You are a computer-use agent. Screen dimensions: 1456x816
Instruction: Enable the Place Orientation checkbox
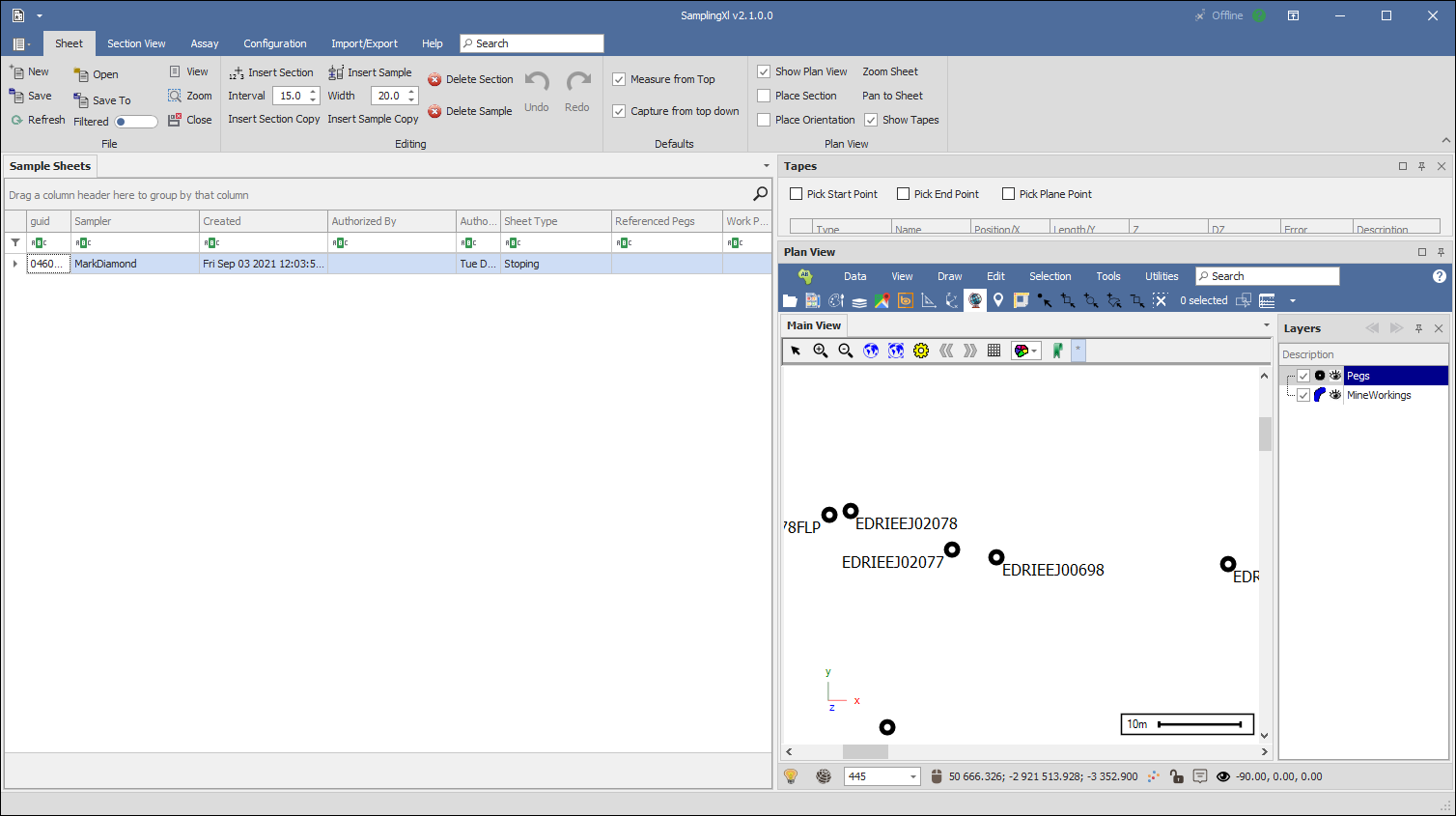click(x=764, y=120)
